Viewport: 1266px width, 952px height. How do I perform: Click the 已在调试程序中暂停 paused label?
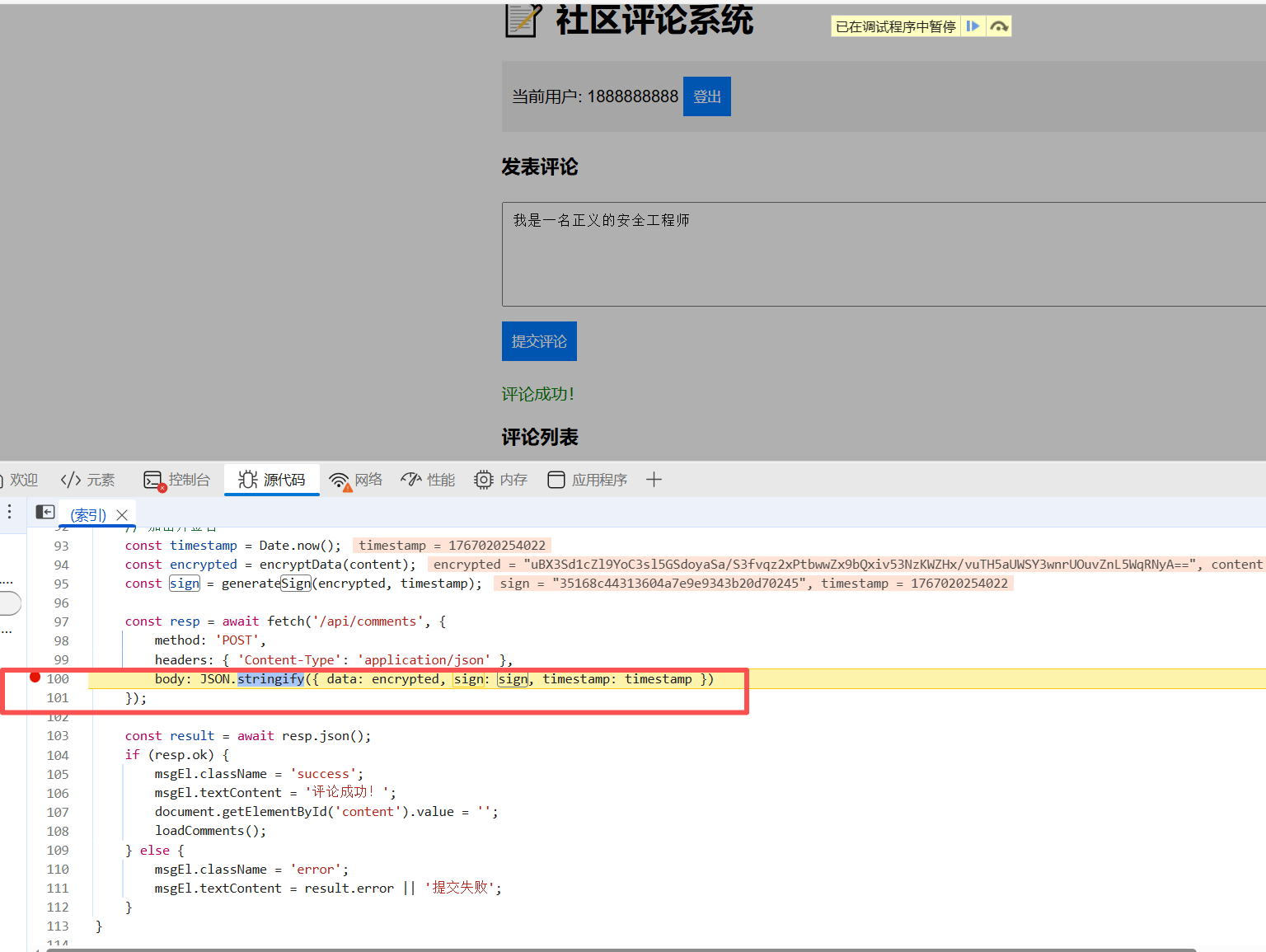pyautogui.click(x=896, y=27)
